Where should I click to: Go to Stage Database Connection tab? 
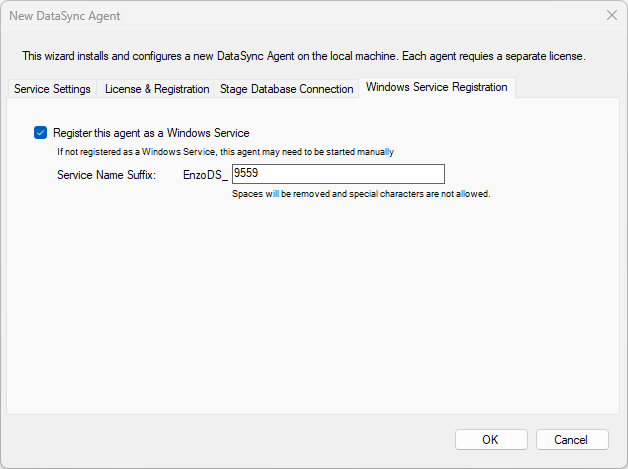[286, 89]
